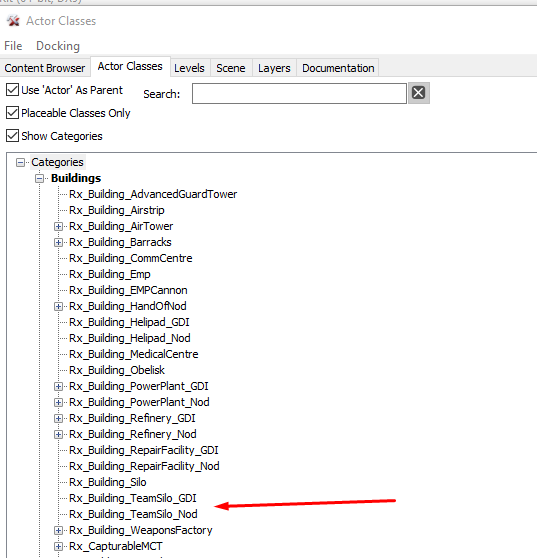Select Rx_Building_MedicalCentre class
537x558 pixels.
[134, 354]
